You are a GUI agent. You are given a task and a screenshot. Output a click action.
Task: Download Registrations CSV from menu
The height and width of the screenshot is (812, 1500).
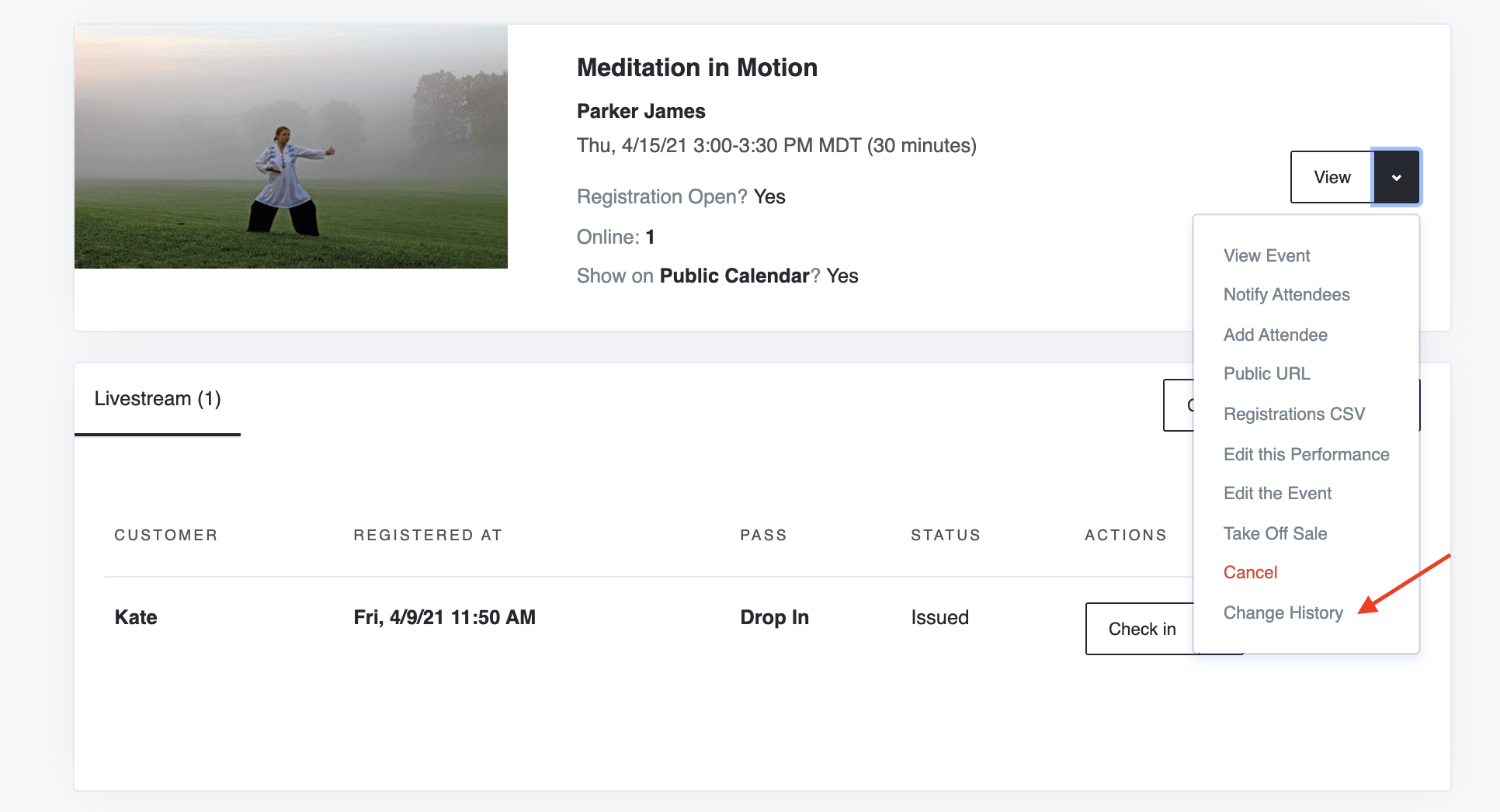tap(1294, 414)
